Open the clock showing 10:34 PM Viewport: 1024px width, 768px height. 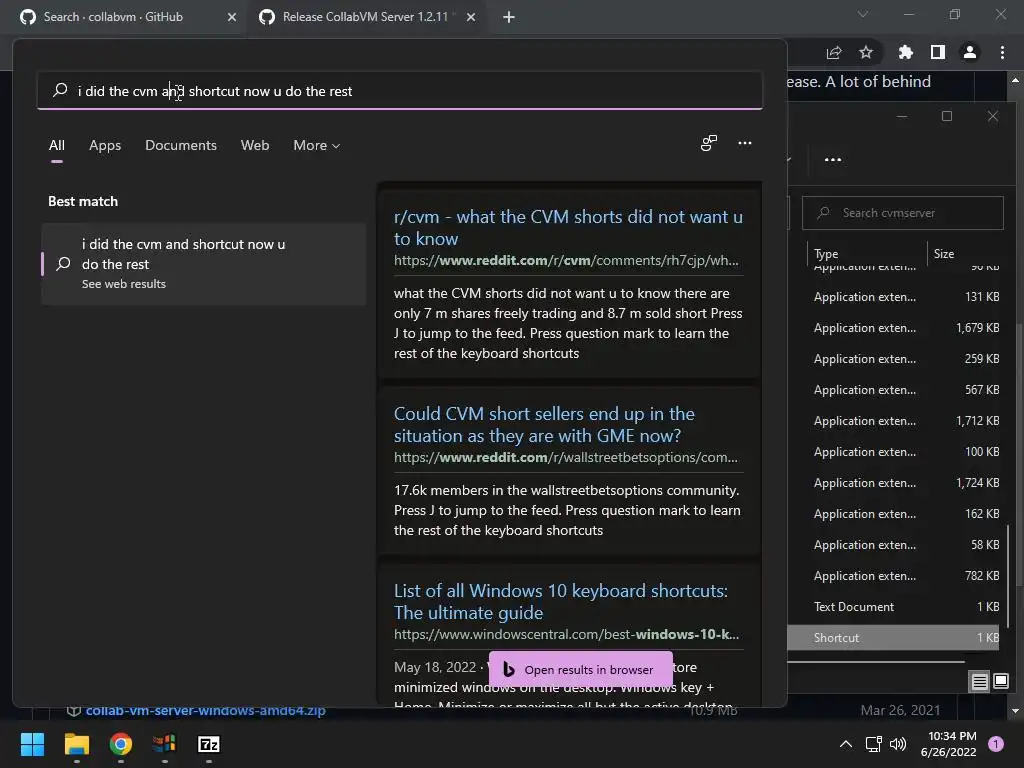[948, 744]
